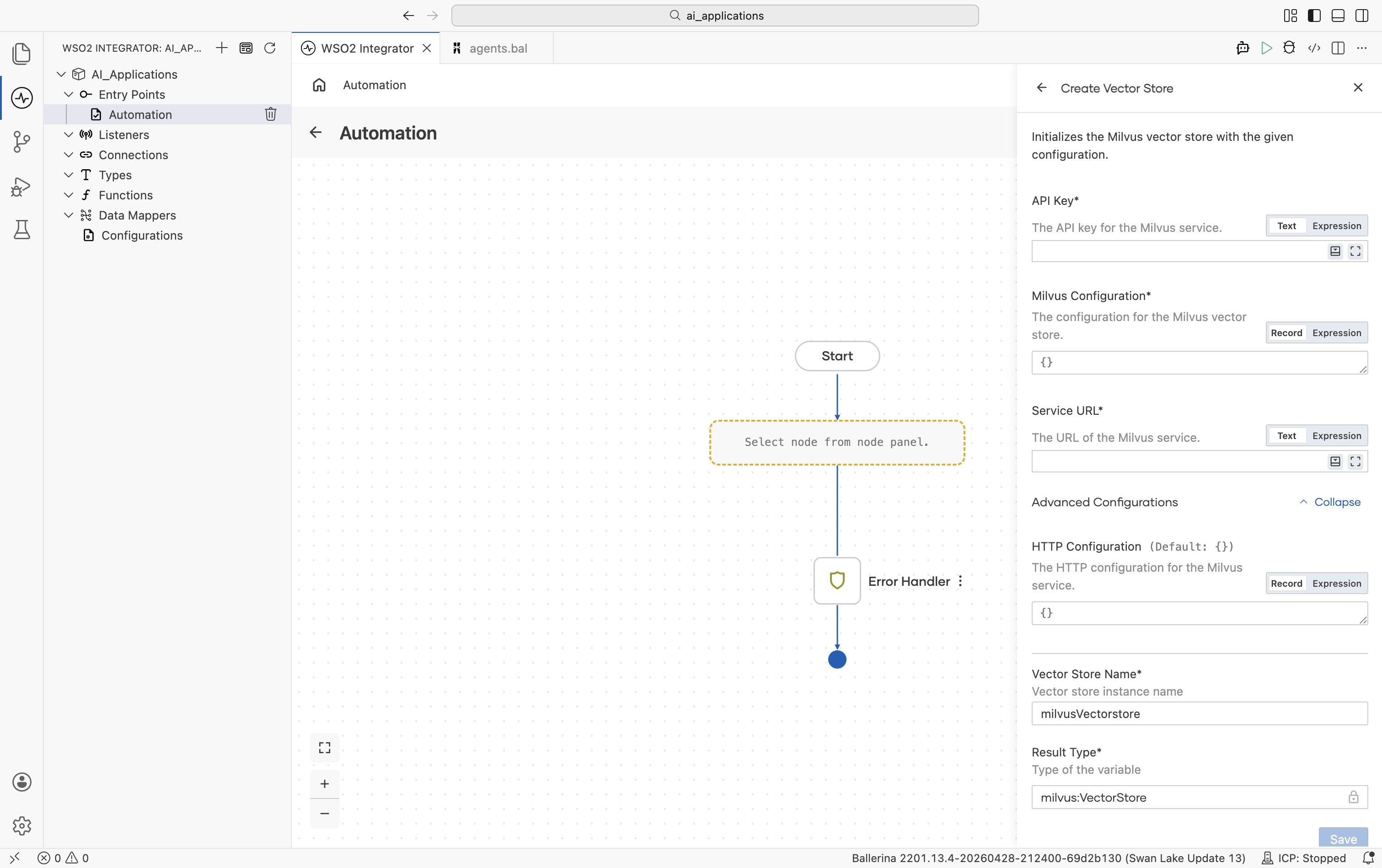Open the Accounts icon in activity bar

tap(22, 782)
